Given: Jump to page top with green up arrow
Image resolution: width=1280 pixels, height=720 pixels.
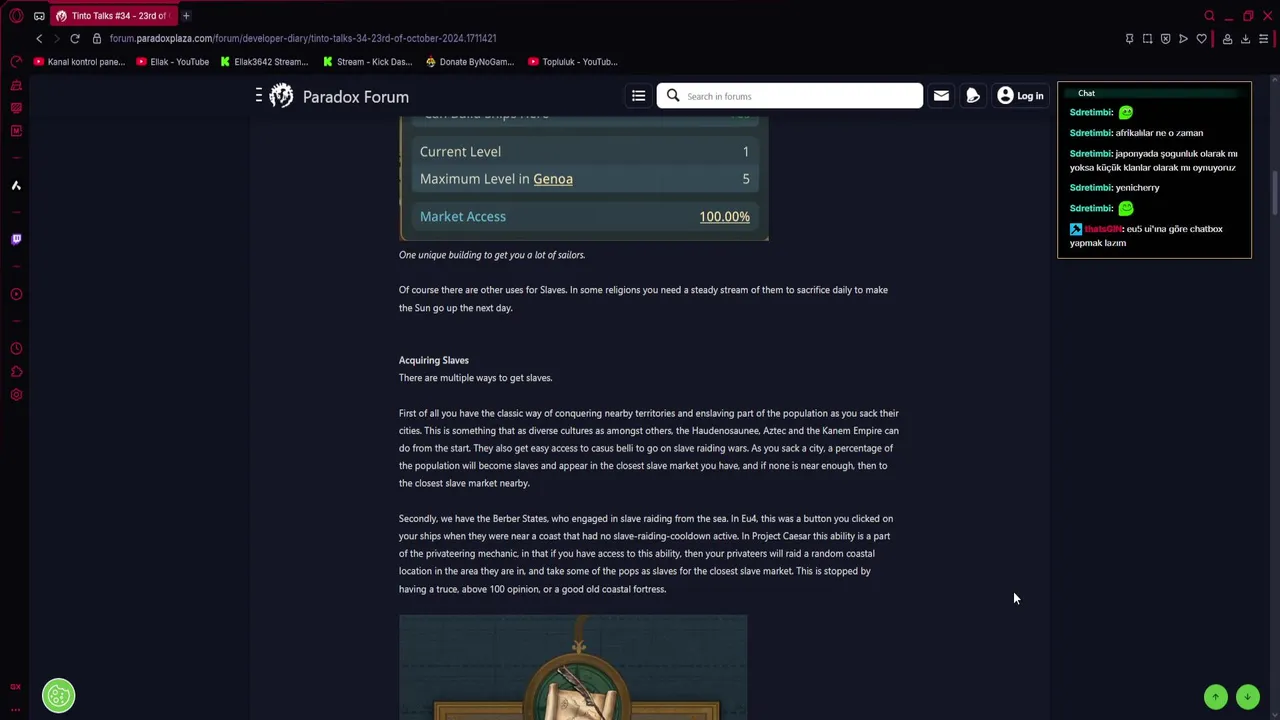Looking at the screenshot, I should [1216, 697].
